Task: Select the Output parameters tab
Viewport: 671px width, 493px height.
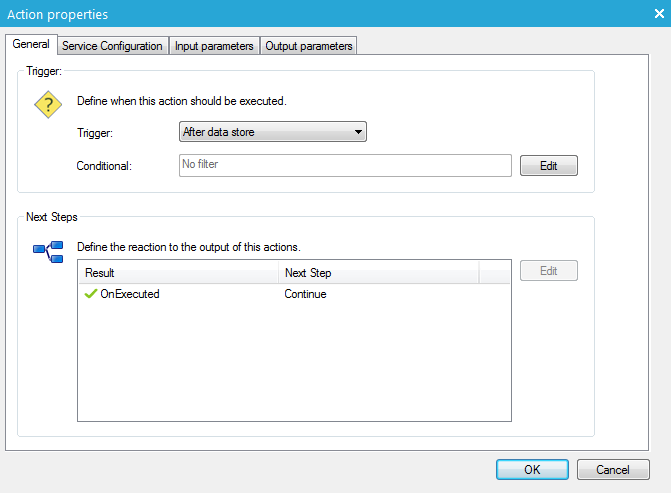Action: pos(308,46)
